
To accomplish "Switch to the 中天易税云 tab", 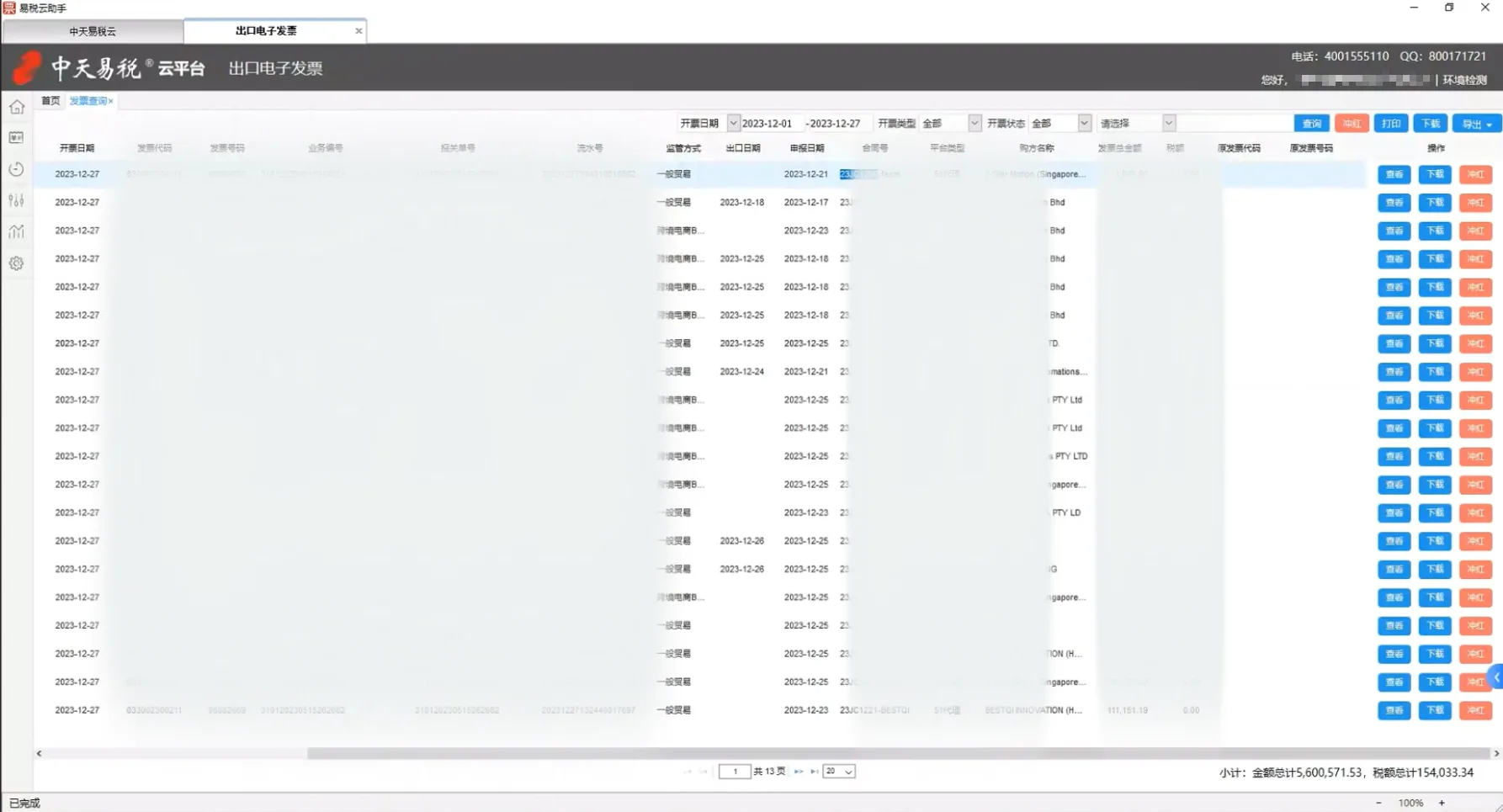I will (93, 31).
